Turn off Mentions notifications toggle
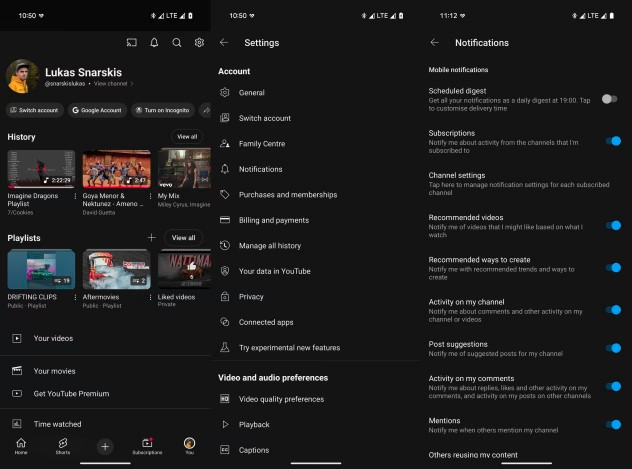This screenshot has width=632, height=469. point(613,424)
